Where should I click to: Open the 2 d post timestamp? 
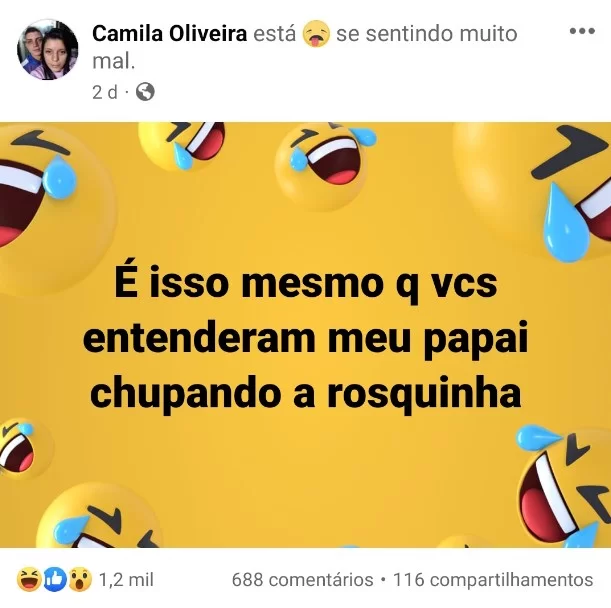[104, 93]
